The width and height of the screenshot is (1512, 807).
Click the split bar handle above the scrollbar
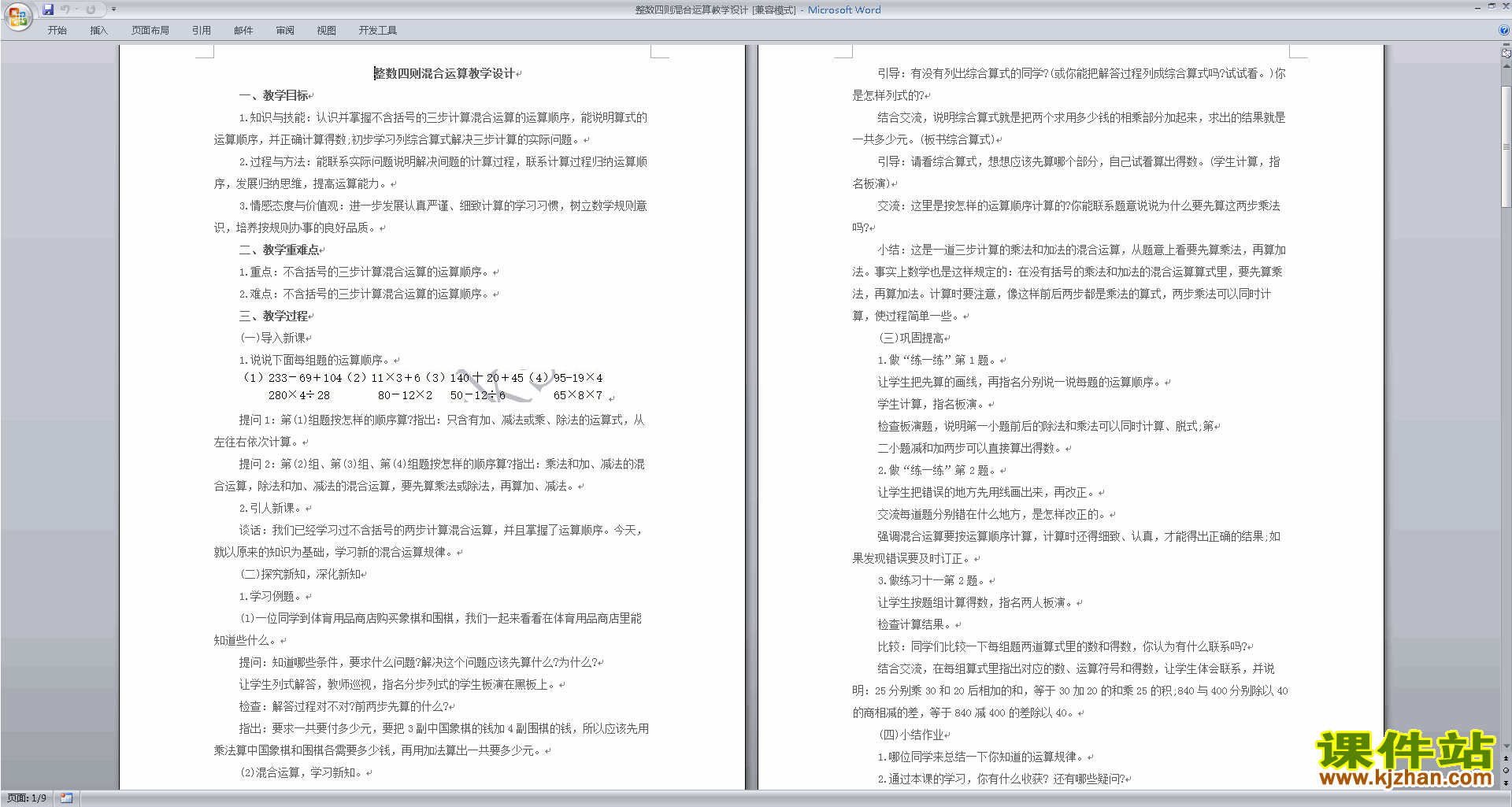[x=1506, y=46]
